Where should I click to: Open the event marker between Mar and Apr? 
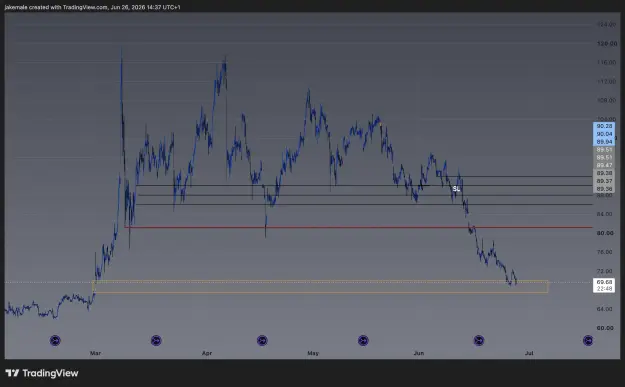156,340
